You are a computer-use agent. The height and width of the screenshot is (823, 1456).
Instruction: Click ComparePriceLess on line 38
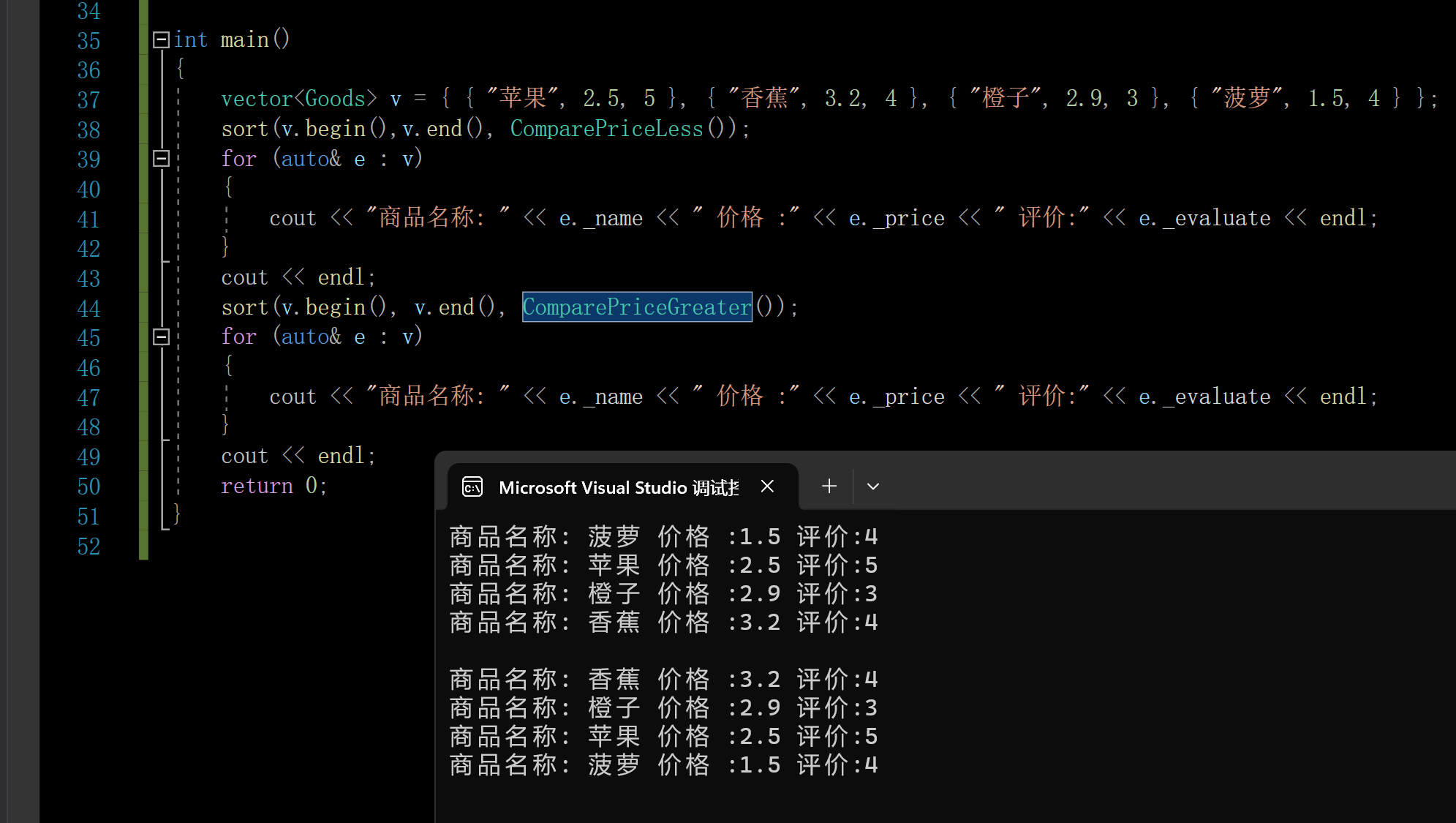(x=606, y=129)
